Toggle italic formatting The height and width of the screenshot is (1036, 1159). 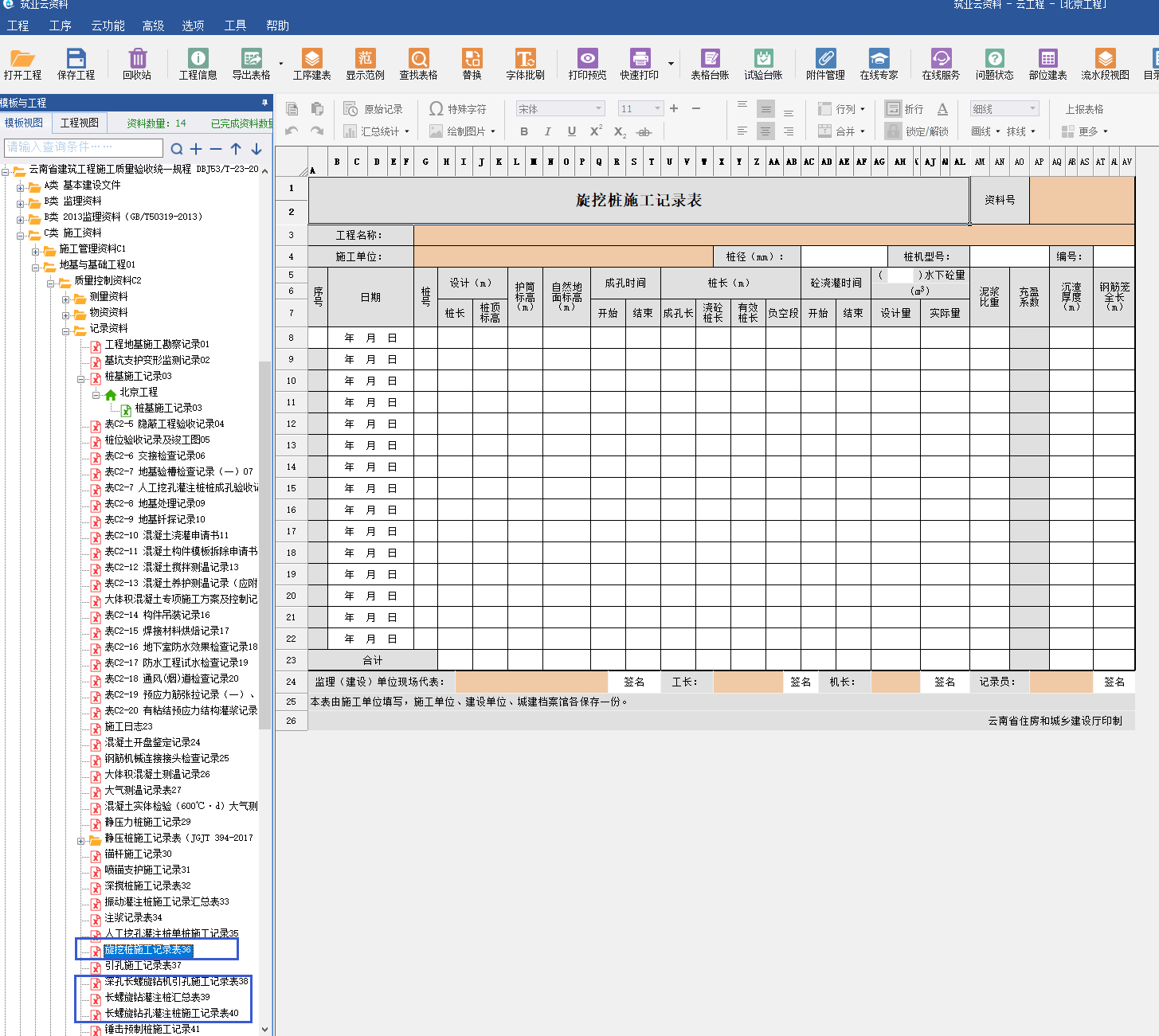547,131
